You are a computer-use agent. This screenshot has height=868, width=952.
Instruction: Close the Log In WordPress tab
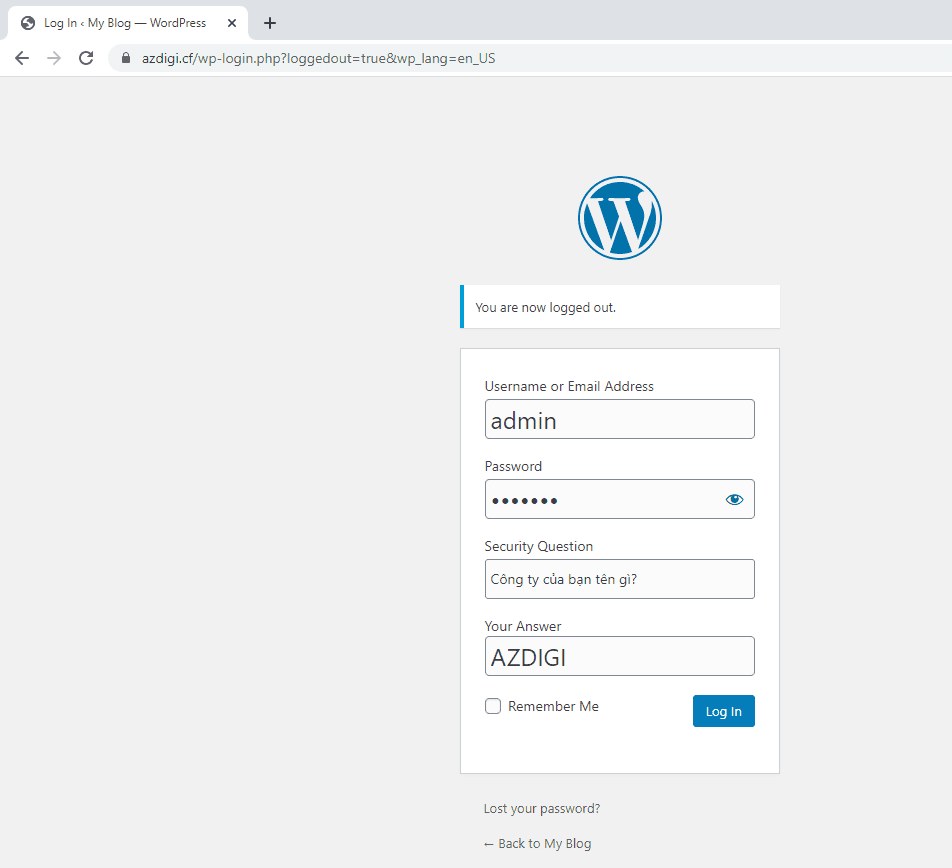point(232,23)
